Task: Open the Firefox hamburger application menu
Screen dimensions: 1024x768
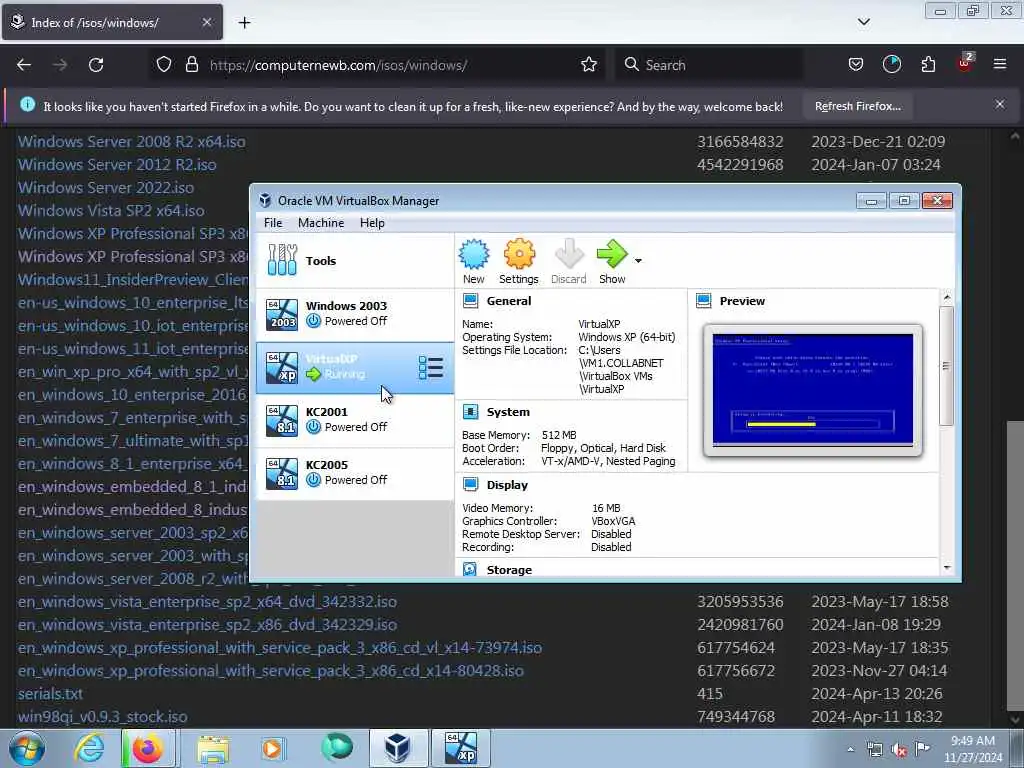Action: coord(1000,65)
